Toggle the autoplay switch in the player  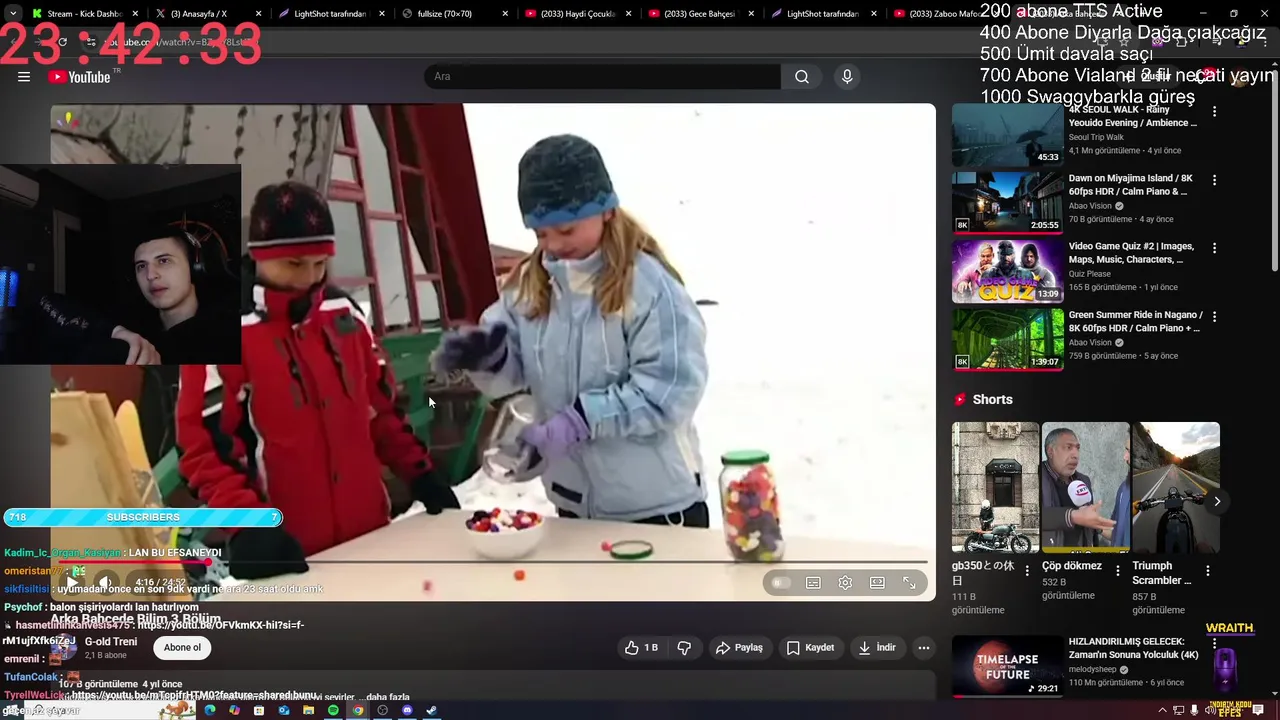coord(781,583)
